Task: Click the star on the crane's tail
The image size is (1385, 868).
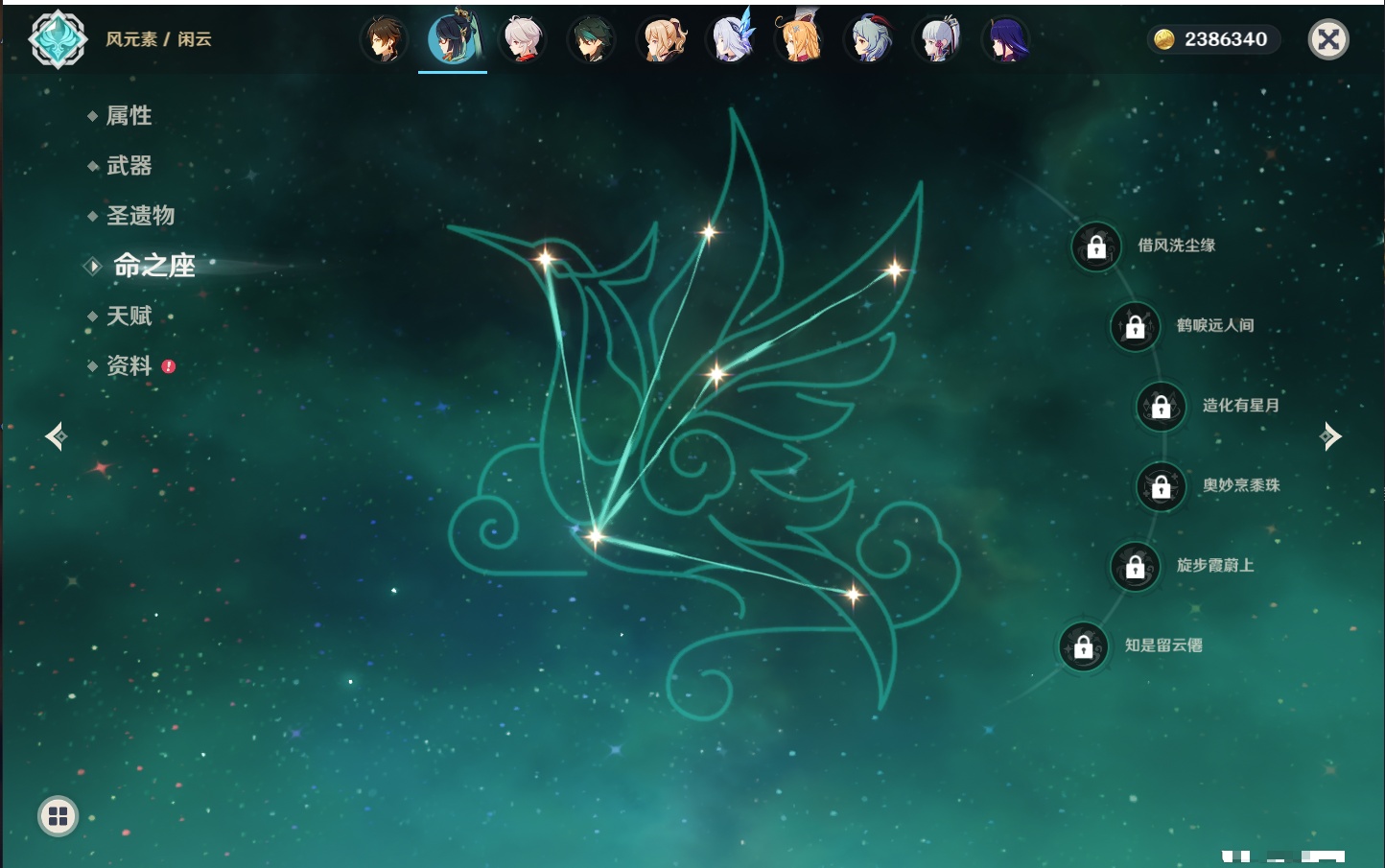Action: tap(853, 595)
